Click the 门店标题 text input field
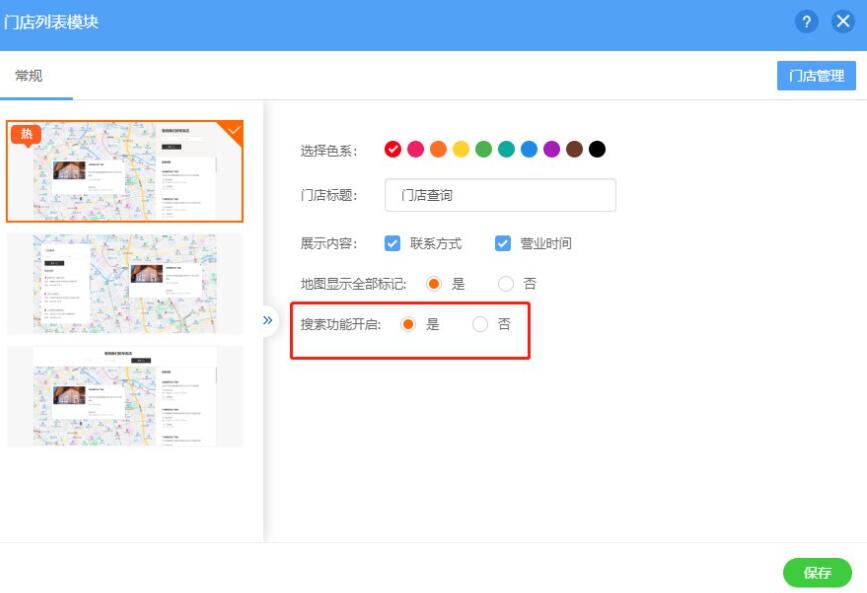Viewport: 867px width, 593px height. 500,196
